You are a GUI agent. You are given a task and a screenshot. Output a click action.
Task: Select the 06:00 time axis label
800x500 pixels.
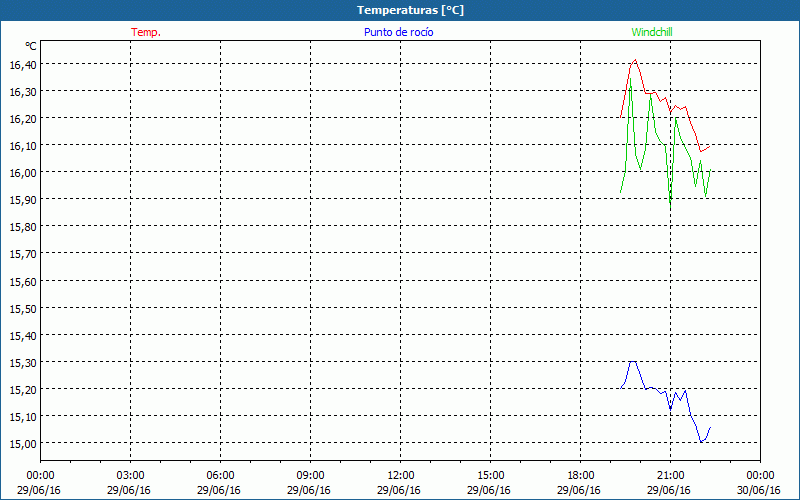tap(220, 475)
